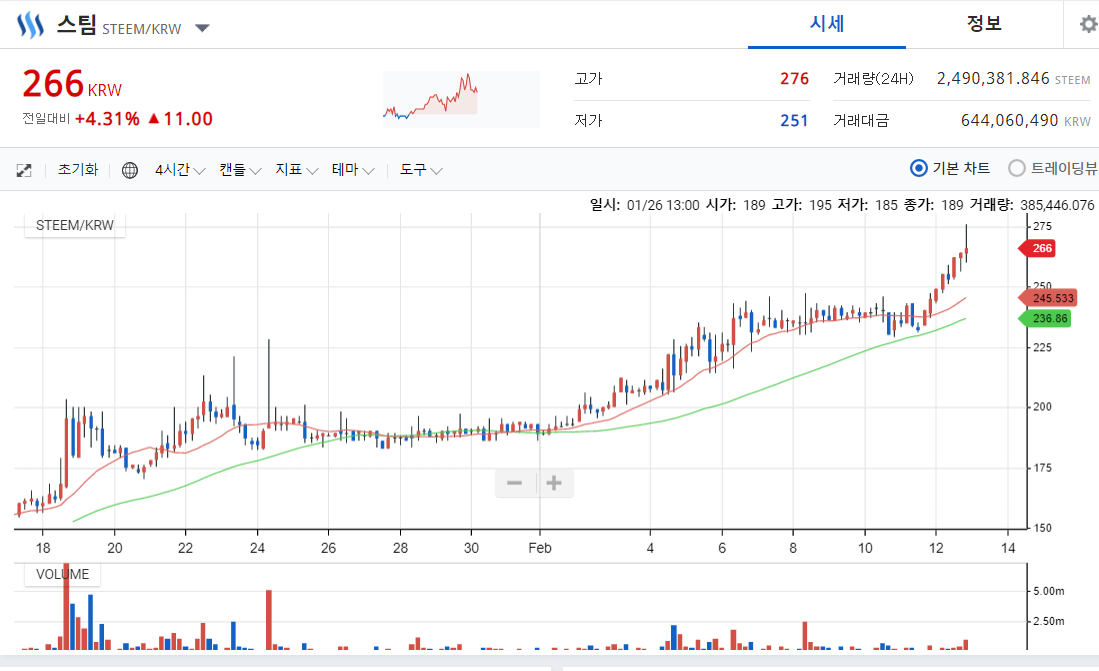Click the 거래량(24H) value 2,490,381.846

pyautogui.click(x=992, y=79)
